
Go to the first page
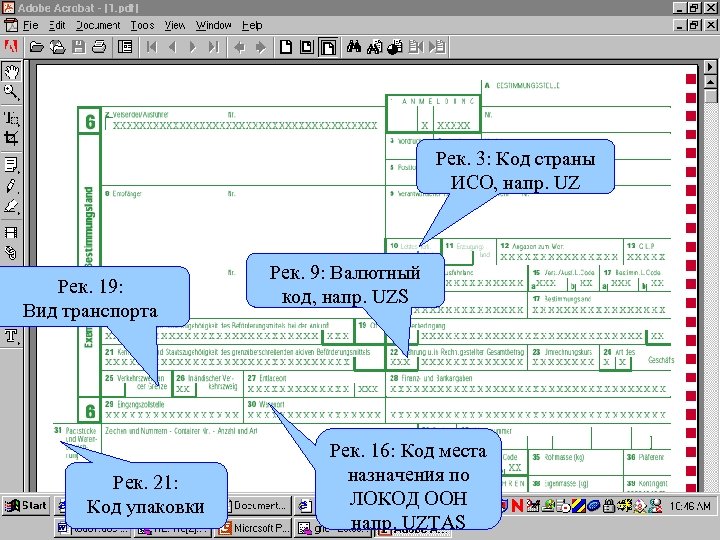151,47
